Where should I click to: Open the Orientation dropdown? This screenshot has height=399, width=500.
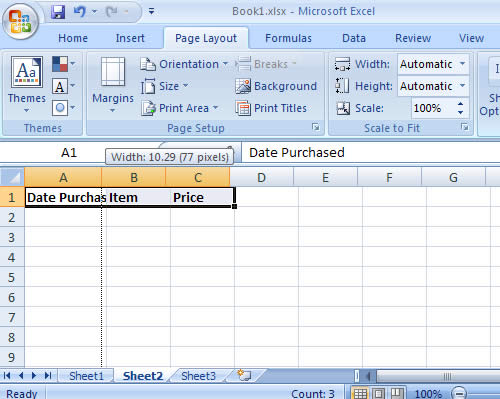pos(184,64)
